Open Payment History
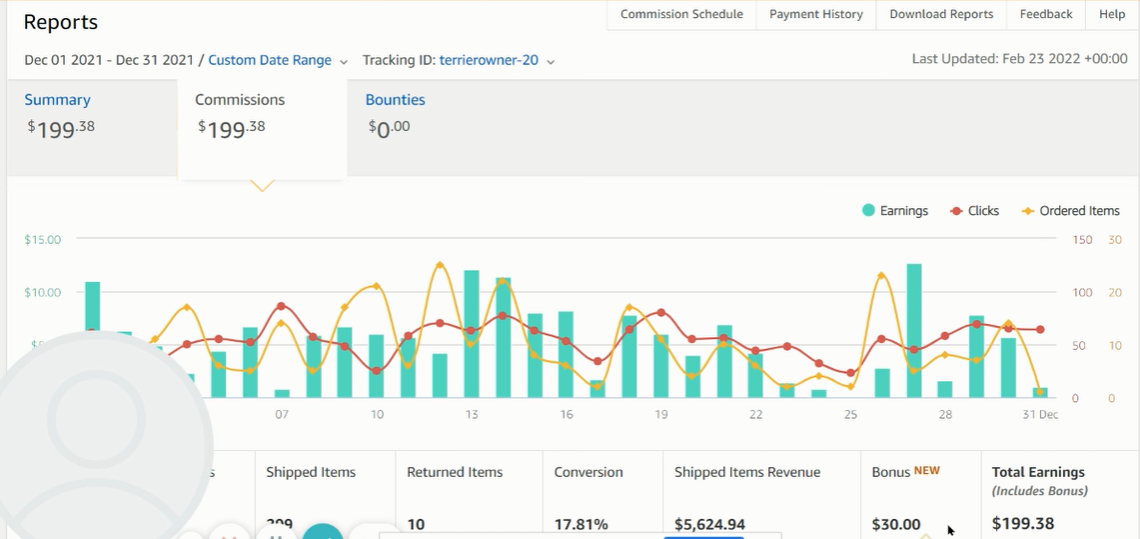This screenshot has width=1140, height=539. pyautogui.click(x=816, y=15)
